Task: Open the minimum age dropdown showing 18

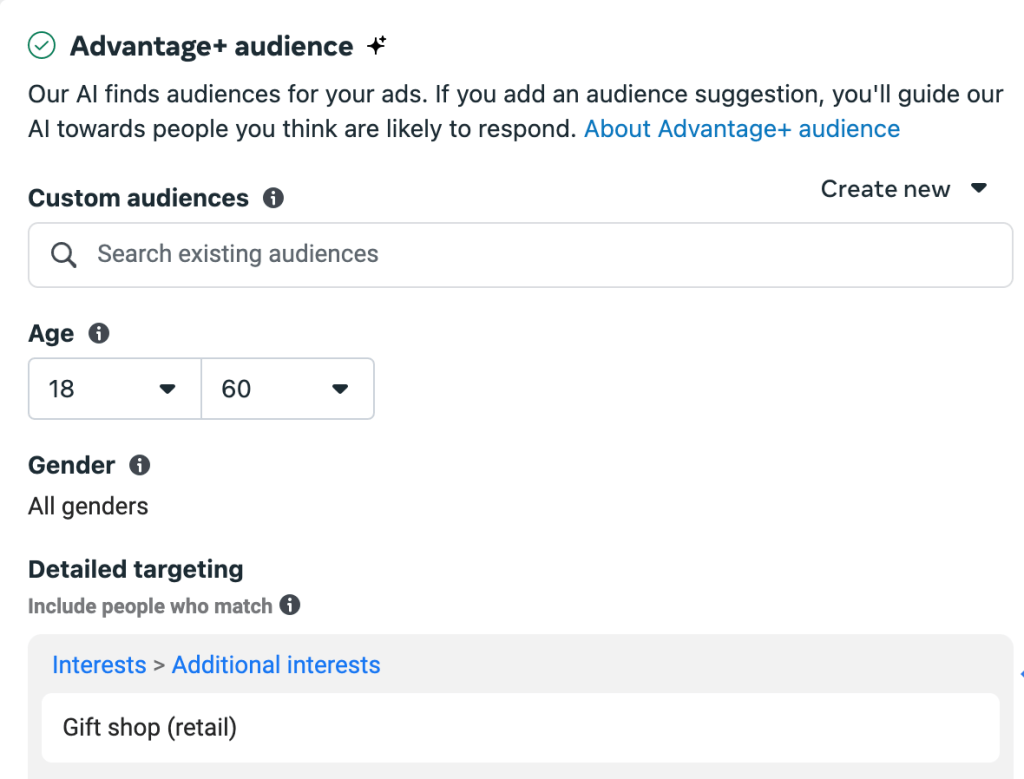Action: point(114,389)
